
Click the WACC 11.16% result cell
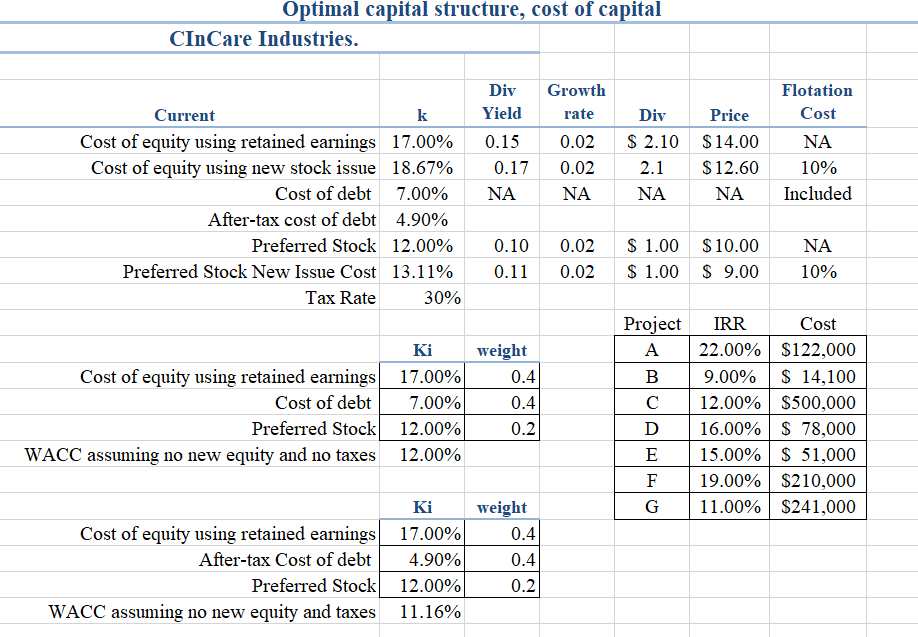point(430,611)
